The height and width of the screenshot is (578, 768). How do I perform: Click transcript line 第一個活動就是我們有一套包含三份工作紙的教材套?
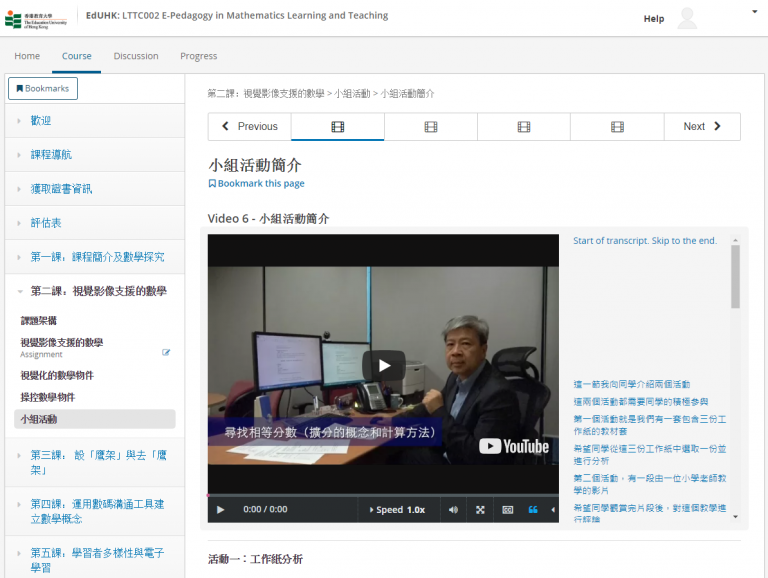pos(649,425)
